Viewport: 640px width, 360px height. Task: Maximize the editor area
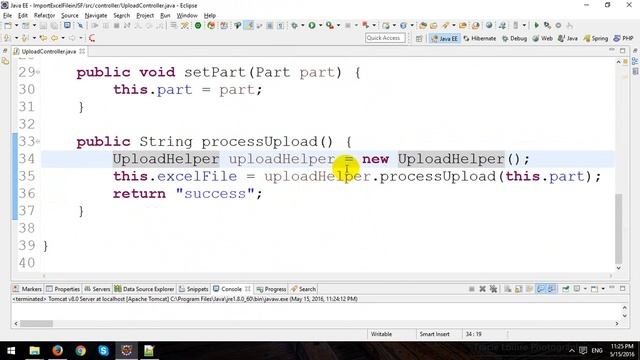tap(622, 51)
